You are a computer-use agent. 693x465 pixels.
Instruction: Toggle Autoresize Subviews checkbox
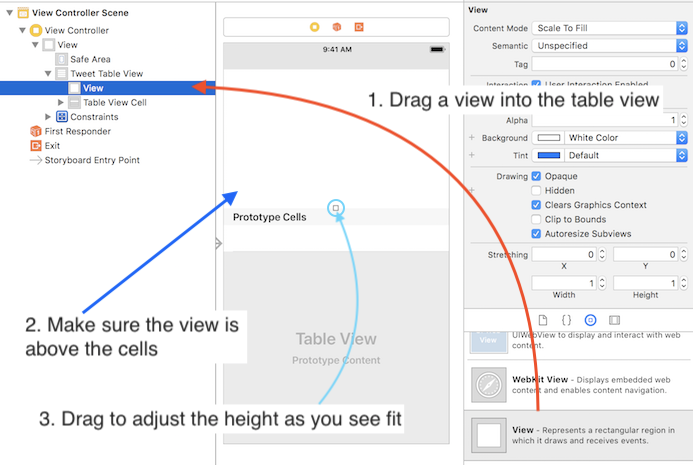[536, 234]
